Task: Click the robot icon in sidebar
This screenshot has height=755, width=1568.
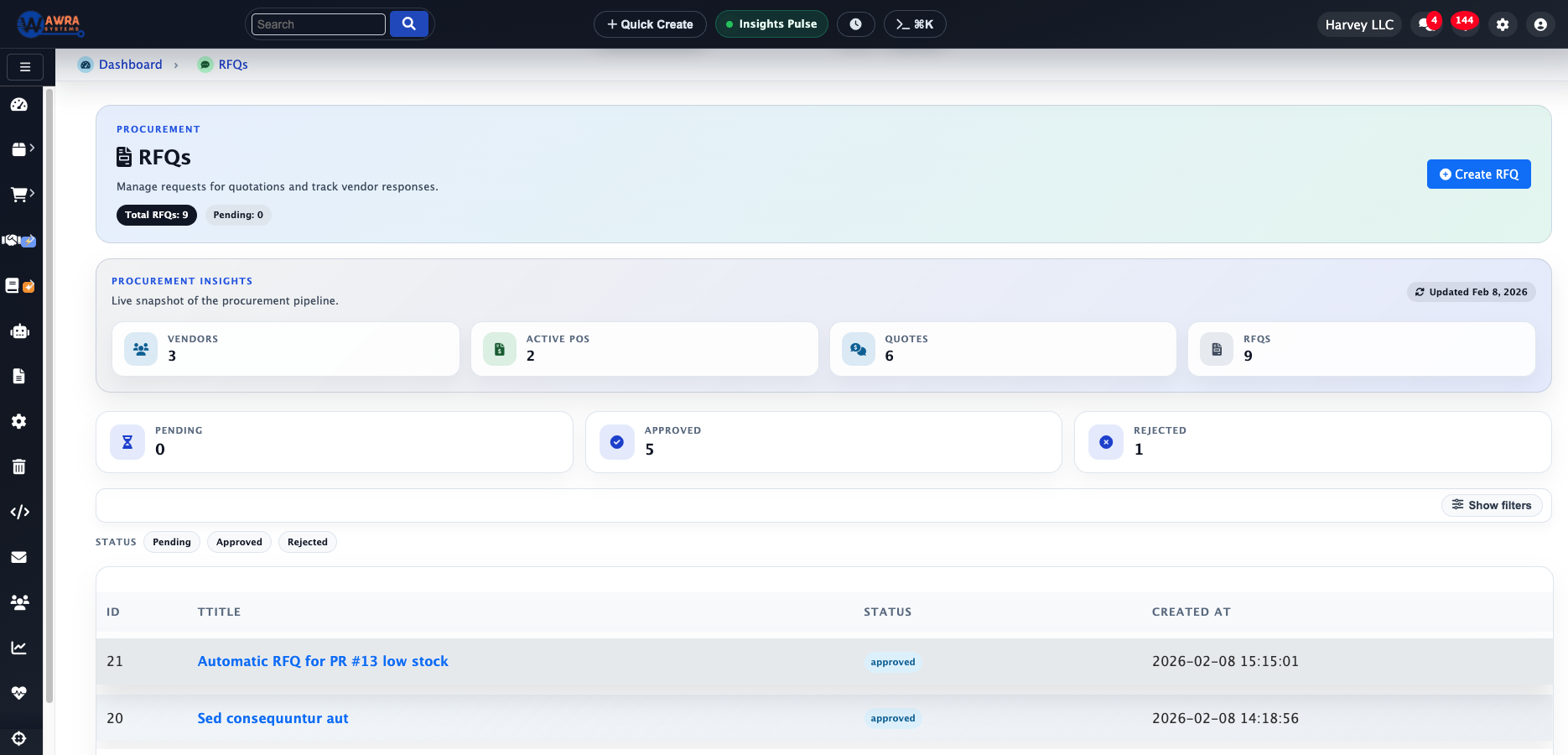Action: tap(19, 331)
